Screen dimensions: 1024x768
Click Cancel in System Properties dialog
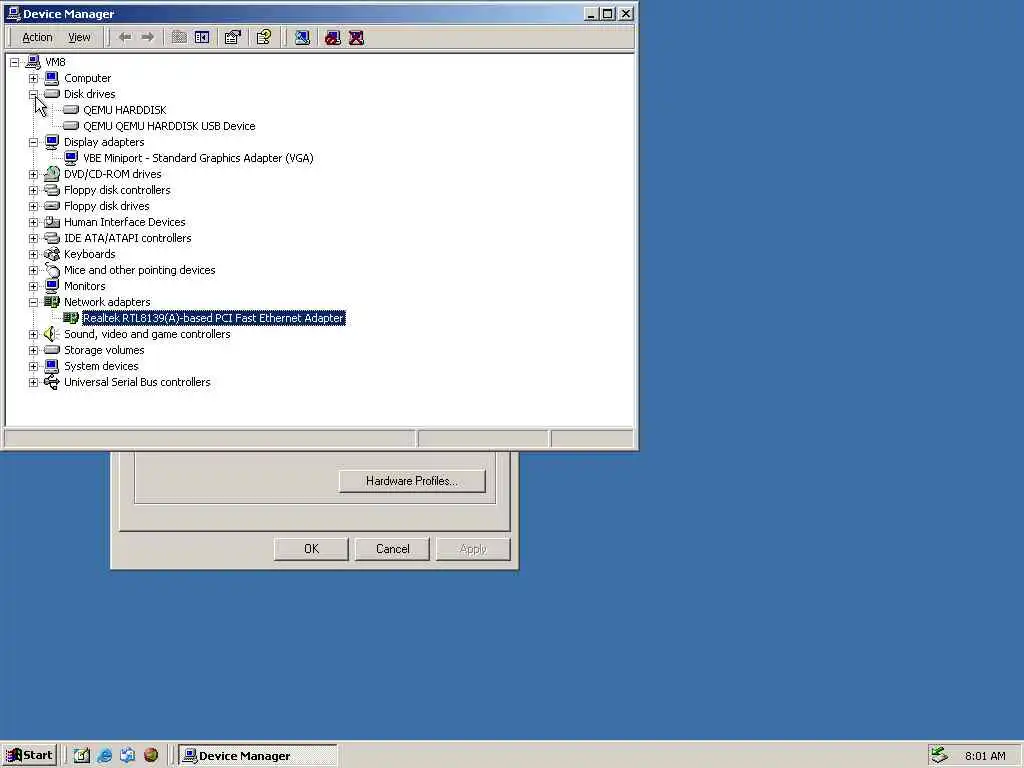[x=392, y=549]
